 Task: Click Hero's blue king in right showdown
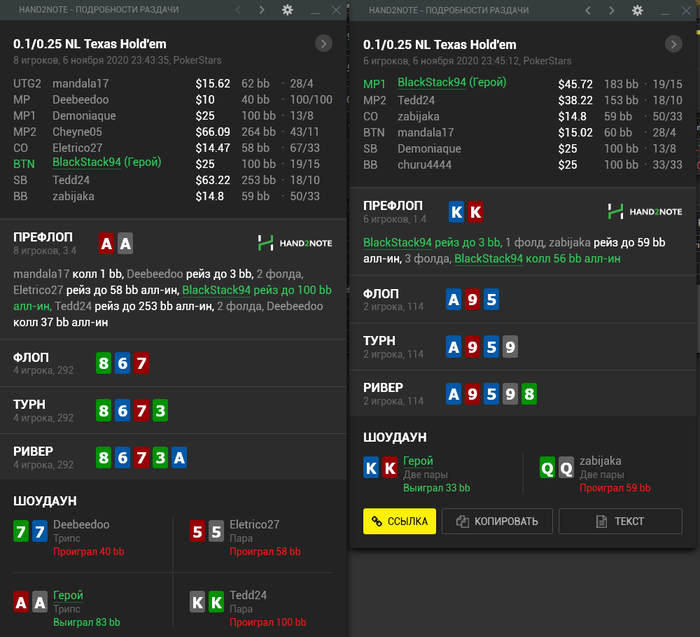point(371,468)
